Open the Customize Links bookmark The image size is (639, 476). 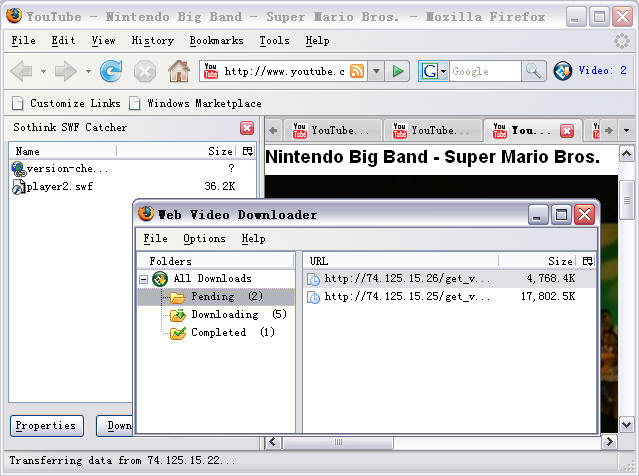pos(66,104)
